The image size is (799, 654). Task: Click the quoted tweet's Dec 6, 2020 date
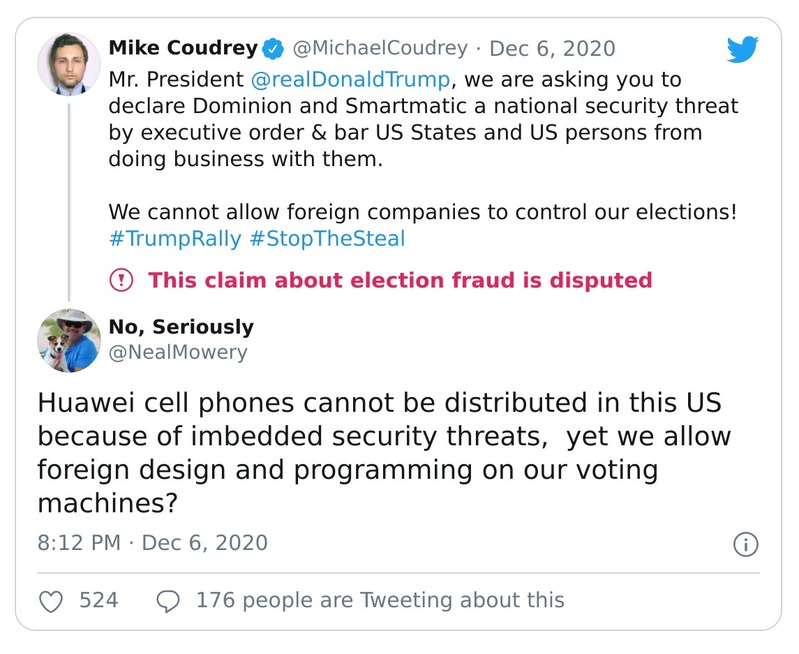click(x=552, y=48)
